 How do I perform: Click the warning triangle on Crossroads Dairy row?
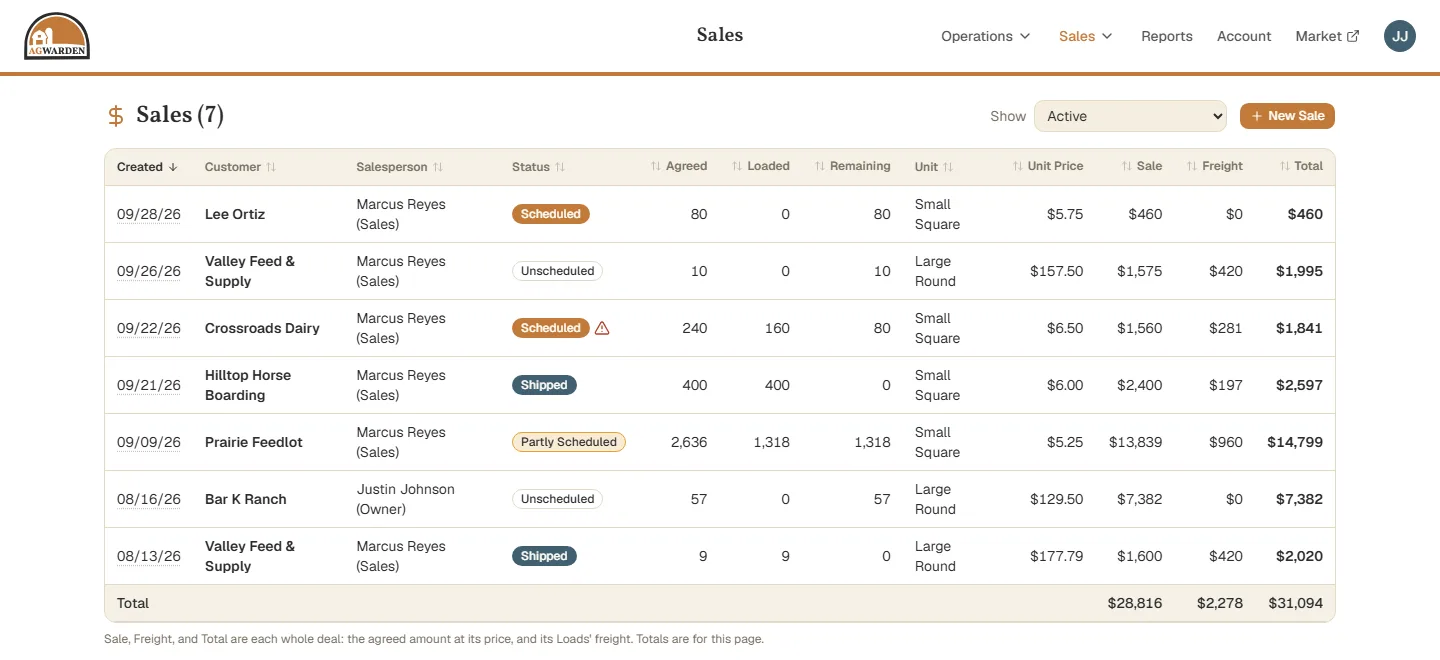(602, 328)
